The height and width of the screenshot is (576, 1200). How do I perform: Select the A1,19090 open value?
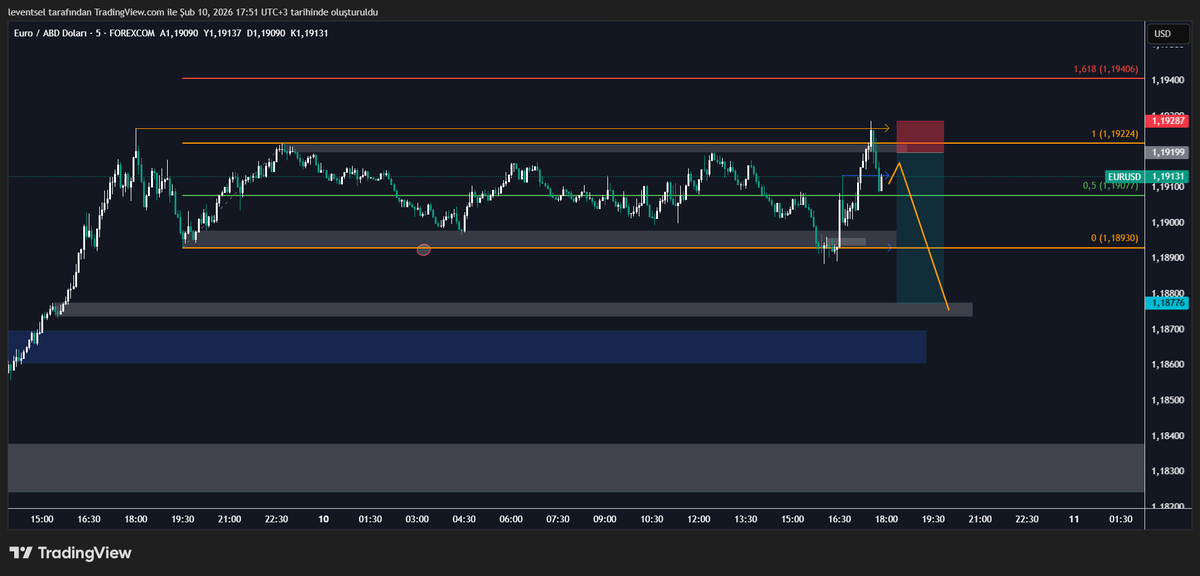(x=179, y=33)
